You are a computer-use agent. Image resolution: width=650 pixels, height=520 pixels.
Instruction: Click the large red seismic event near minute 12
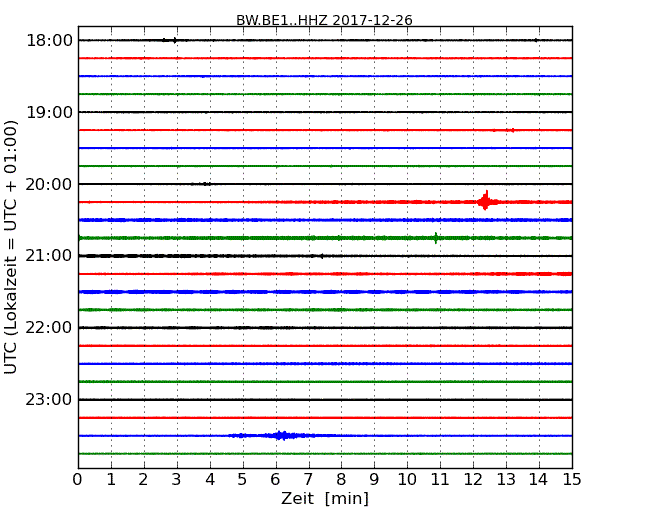click(x=486, y=201)
